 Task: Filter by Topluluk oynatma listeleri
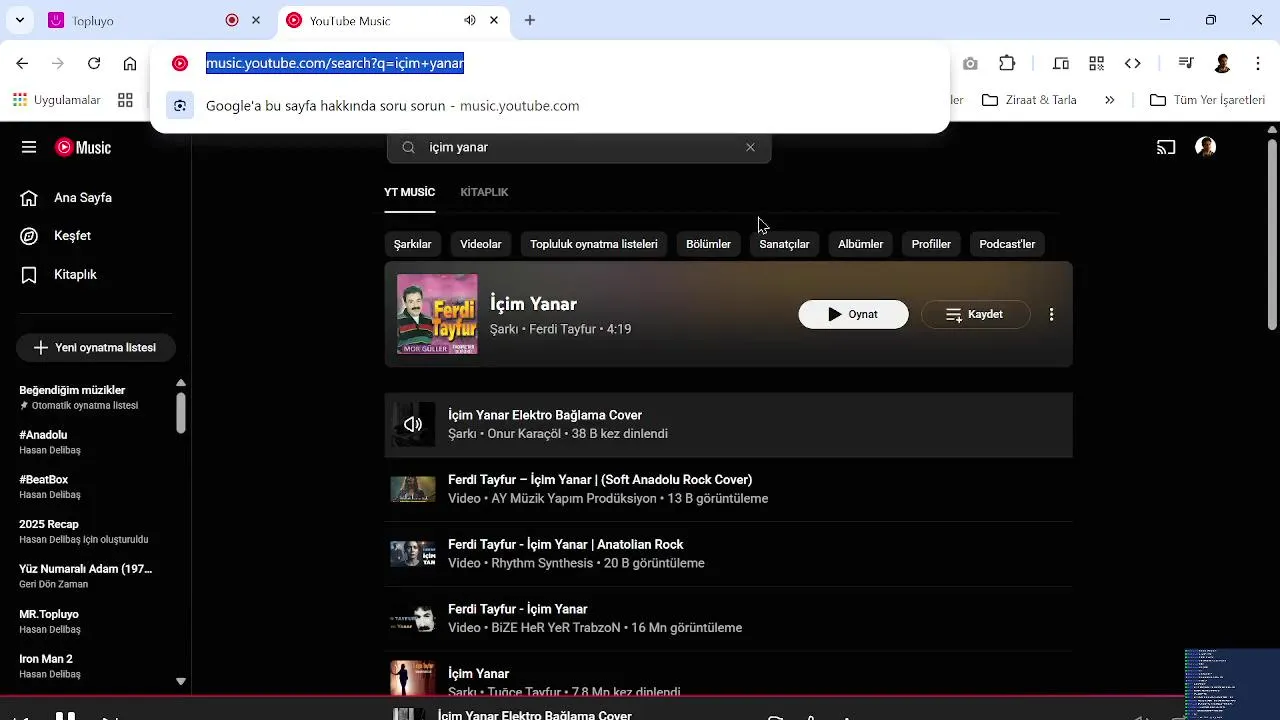pos(594,244)
